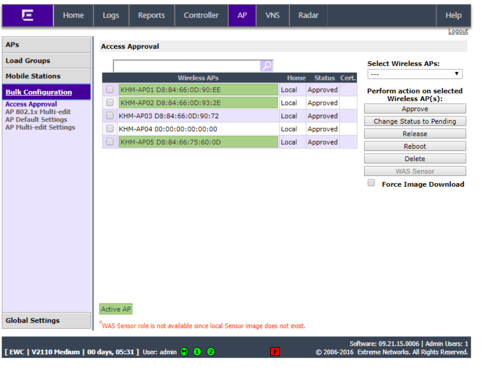This screenshot has width=490, height=371.
Task: Click the Approve button
Action: coord(415,109)
